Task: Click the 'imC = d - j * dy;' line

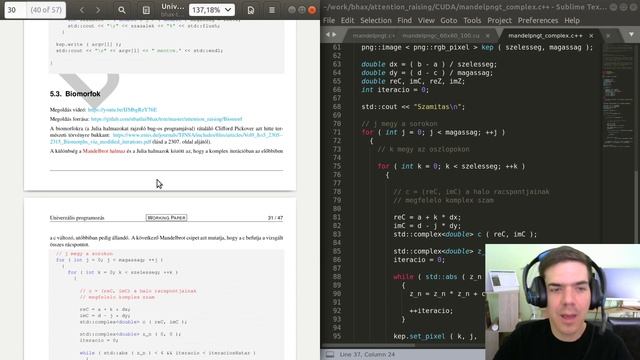Action: click(427, 226)
